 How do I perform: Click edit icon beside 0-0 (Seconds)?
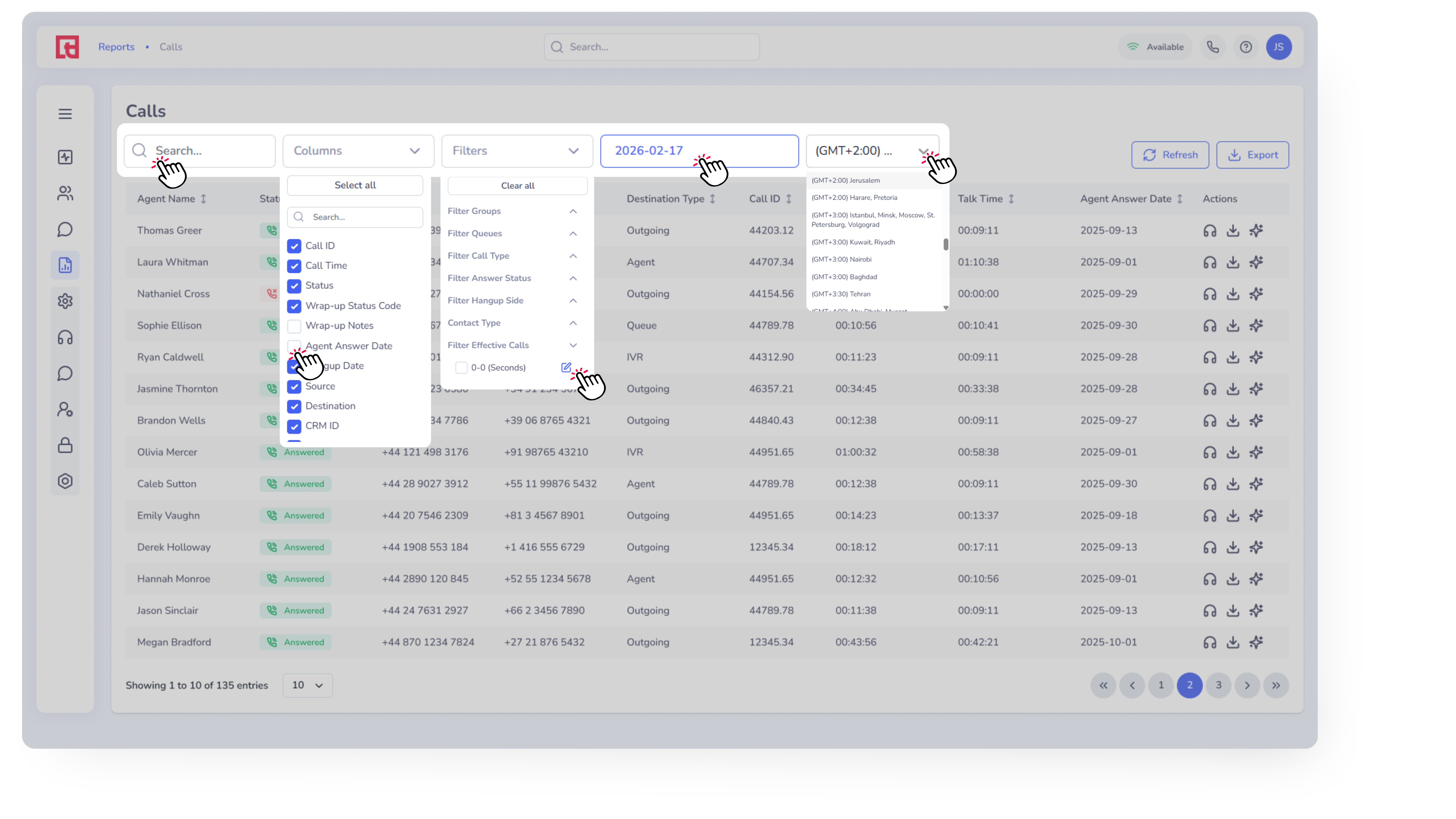566,367
